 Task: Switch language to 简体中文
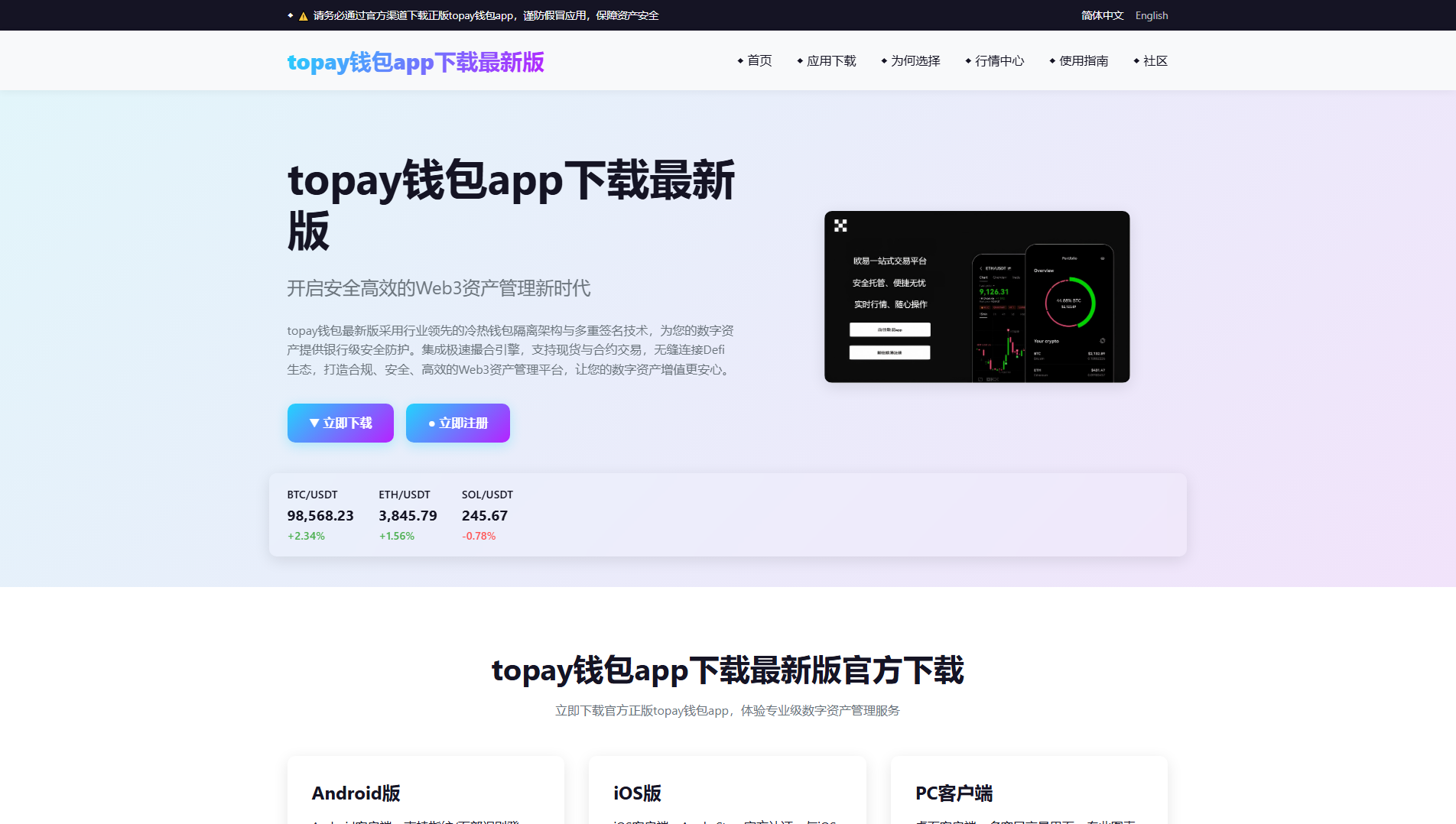[x=1102, y=15]
